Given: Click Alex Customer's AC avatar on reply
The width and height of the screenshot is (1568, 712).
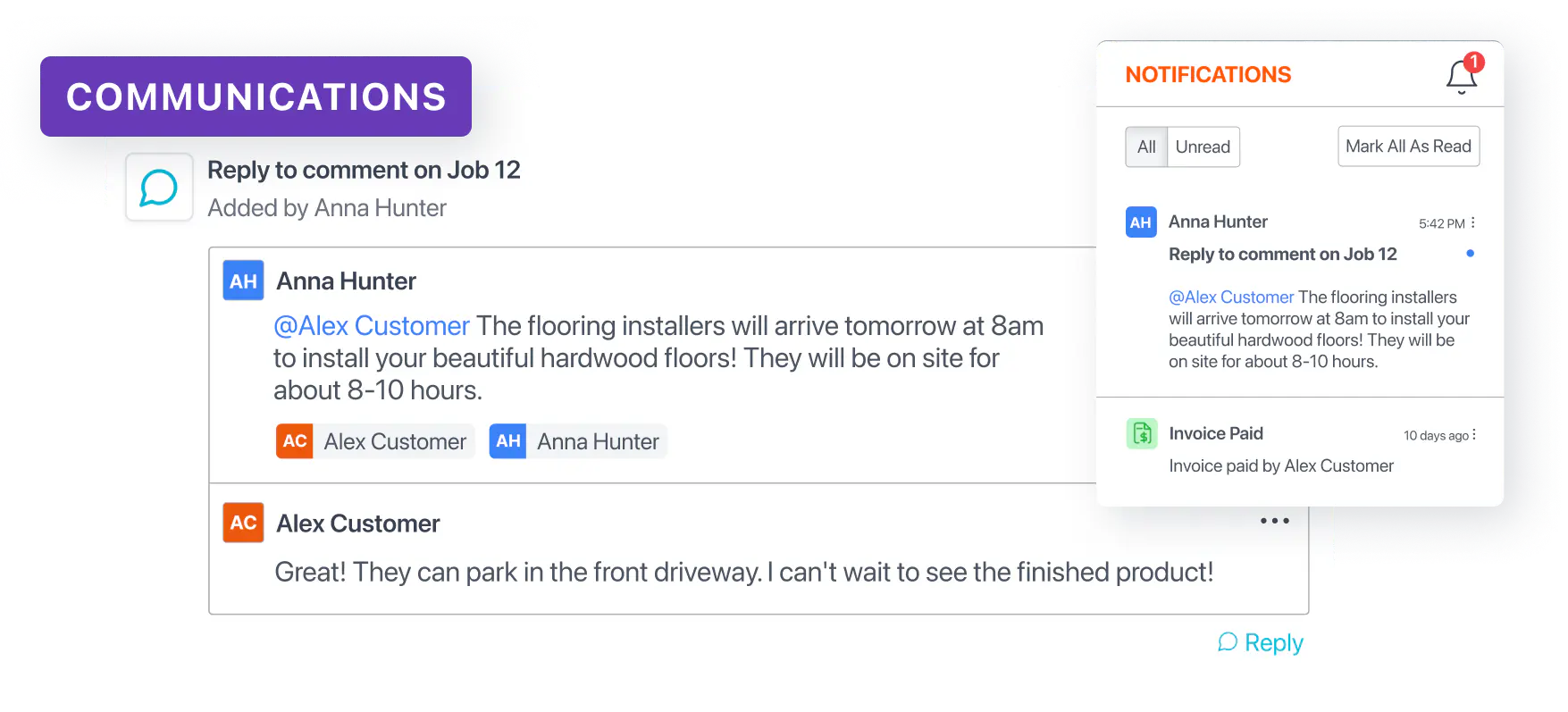Looking at the screenshot, I should tap(243, 523).
